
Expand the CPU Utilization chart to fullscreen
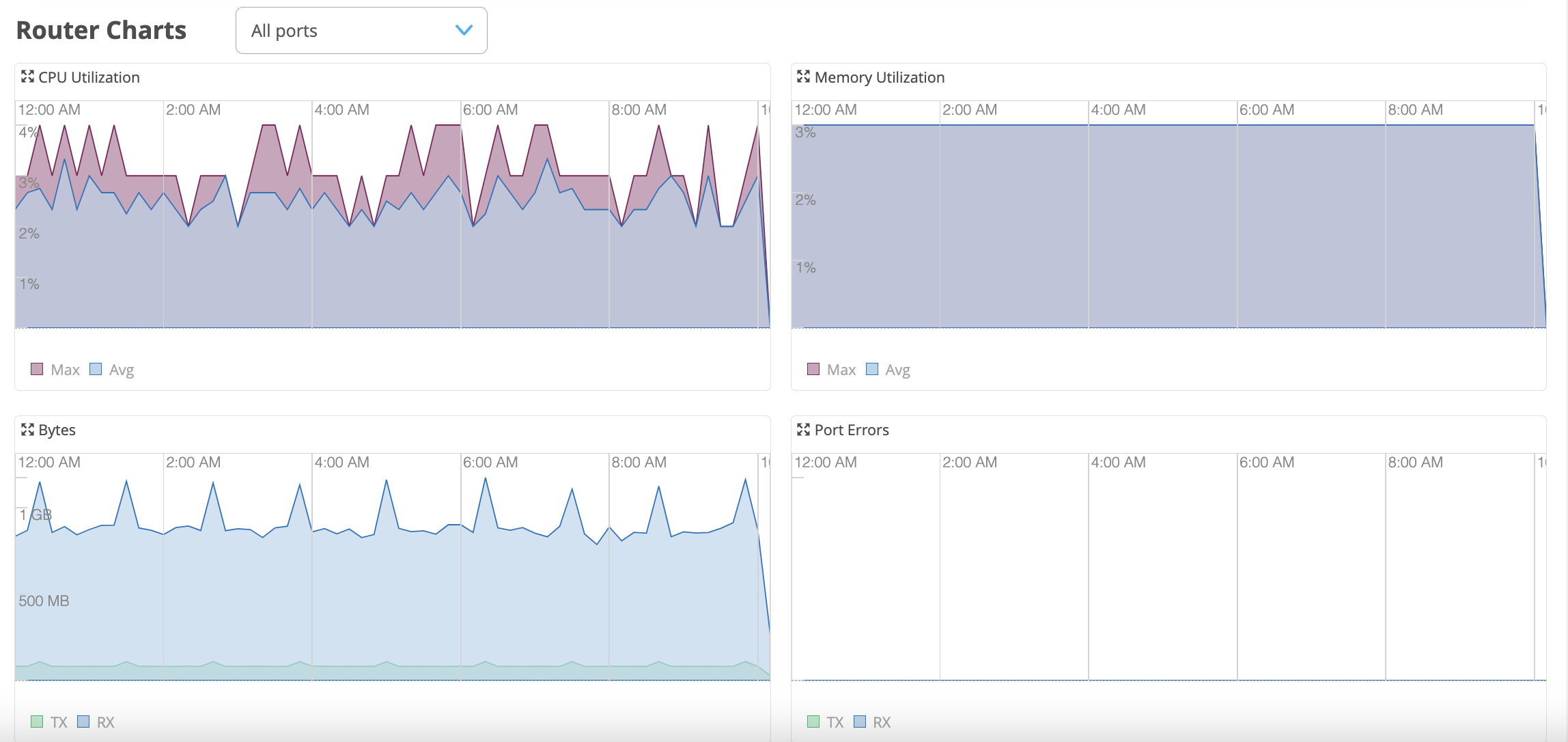[x=27, y=77]
